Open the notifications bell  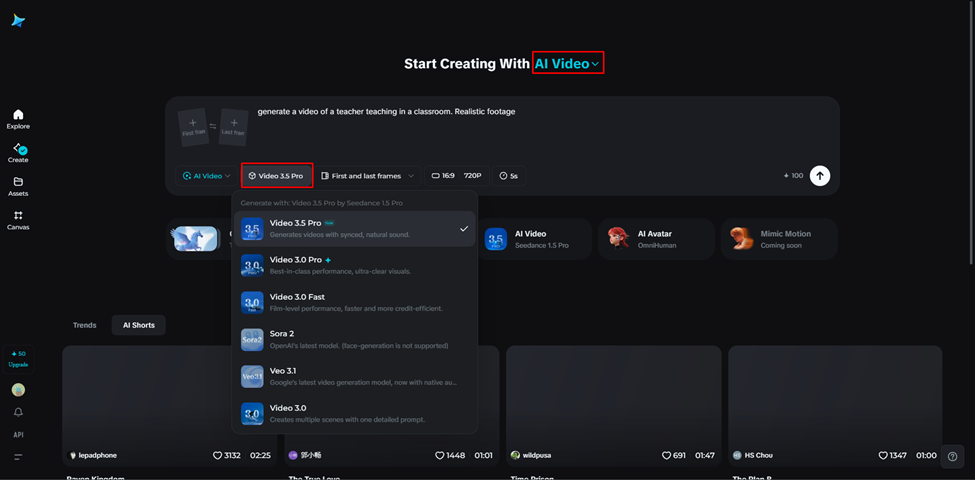(x=19, y=412)
